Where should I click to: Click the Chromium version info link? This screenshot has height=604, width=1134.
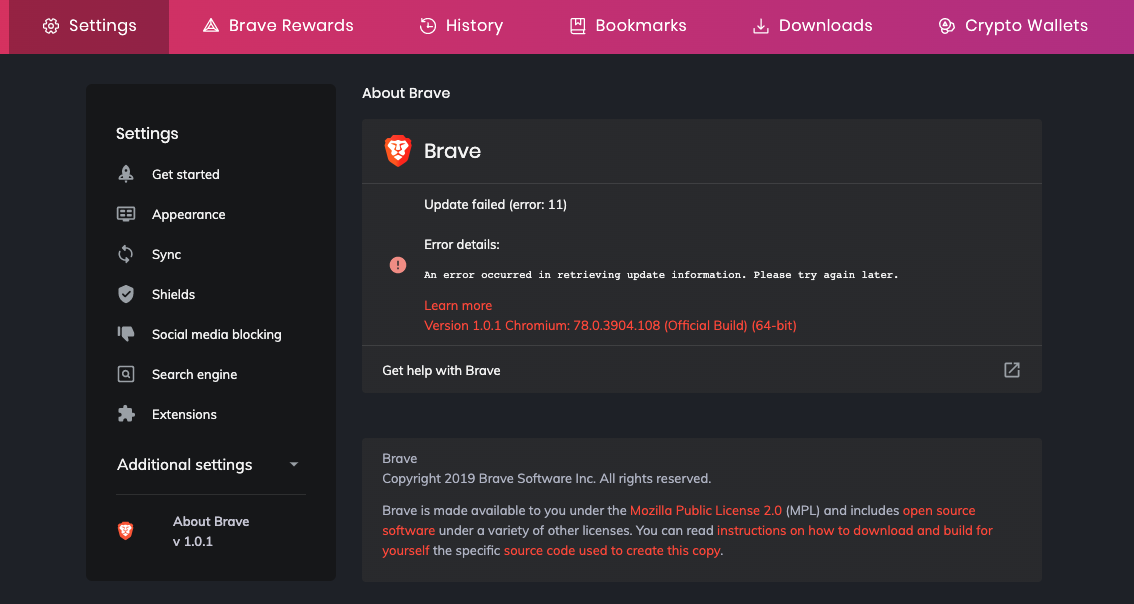[610, 325]
